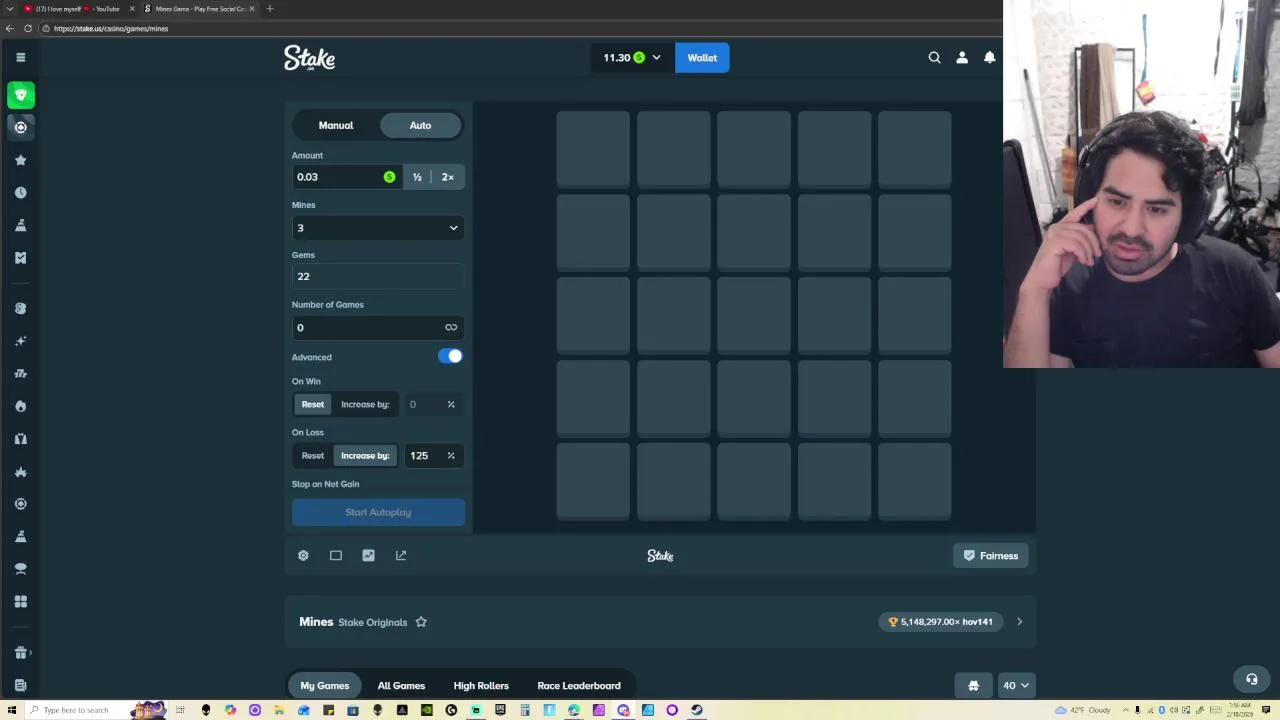Click the infinity icon in Number of Games
This screenshot has width=1280, height=720.
[451, 327]
